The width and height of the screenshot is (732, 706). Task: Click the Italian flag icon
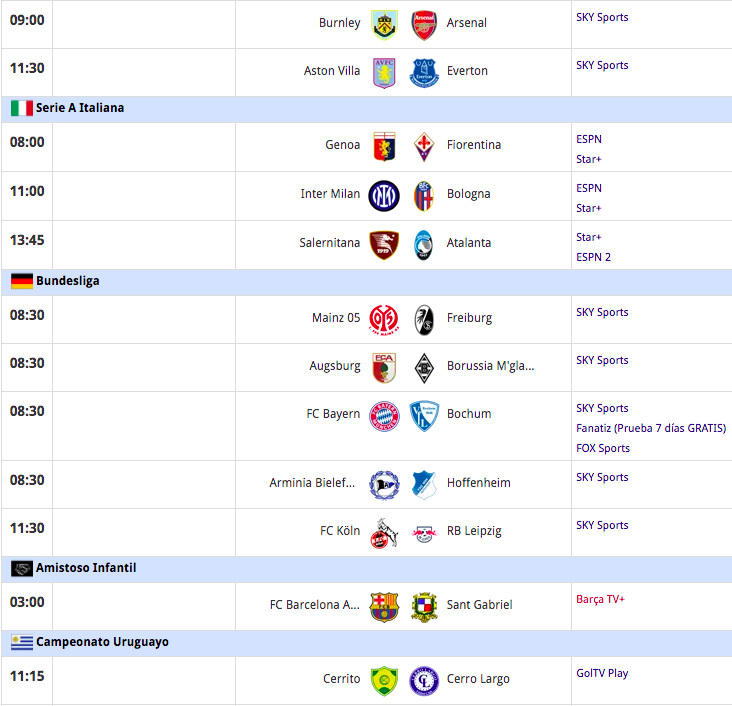22,108
